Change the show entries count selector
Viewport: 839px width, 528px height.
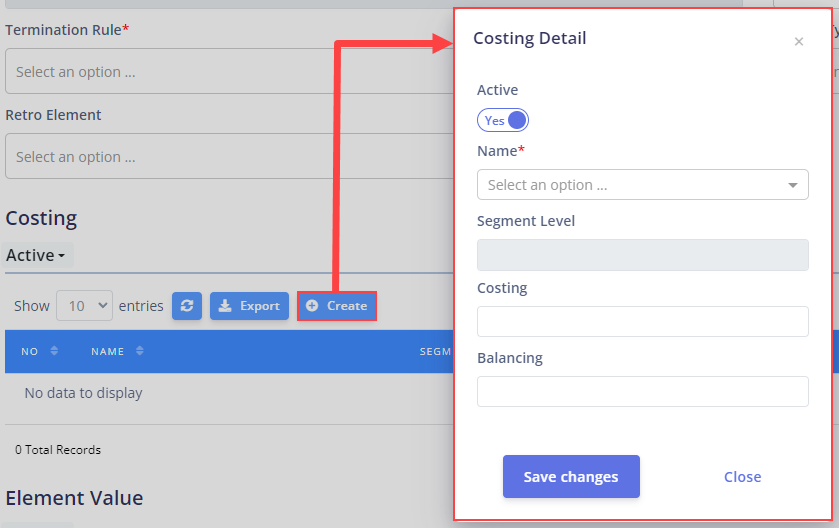click(x=85, y=306)
